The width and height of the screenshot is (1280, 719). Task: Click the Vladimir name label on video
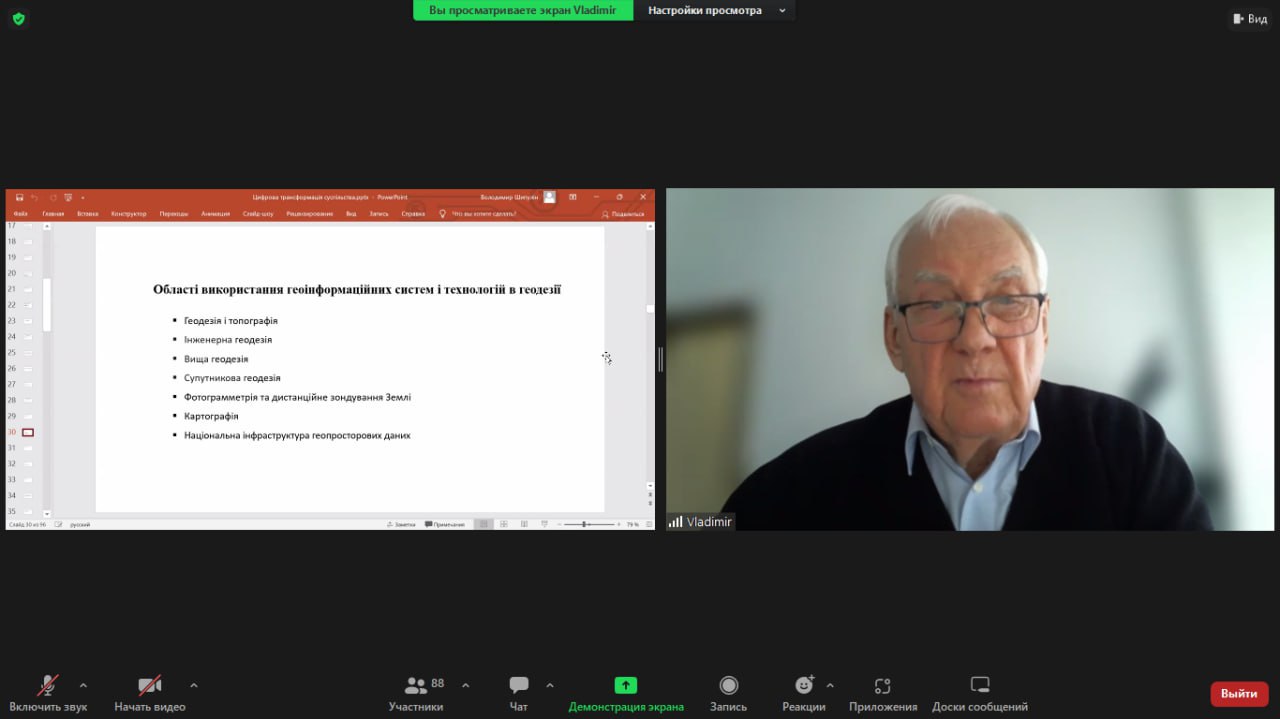(700, 522)
